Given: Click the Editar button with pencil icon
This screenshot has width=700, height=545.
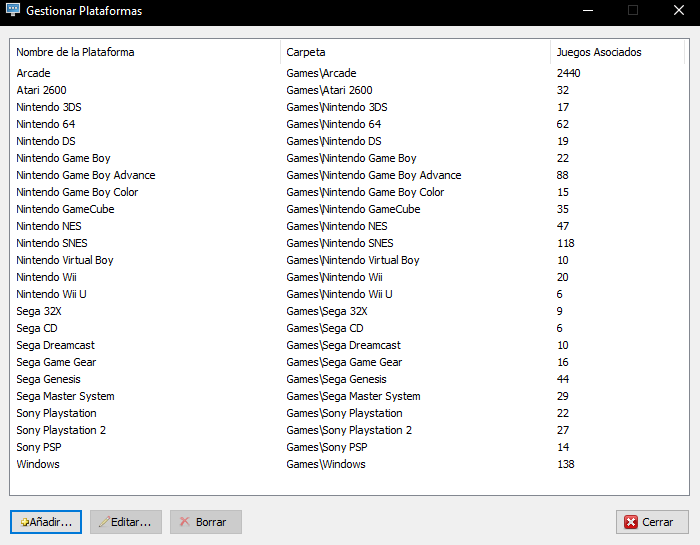Looking at the screenshot, I should pos(125,522).
